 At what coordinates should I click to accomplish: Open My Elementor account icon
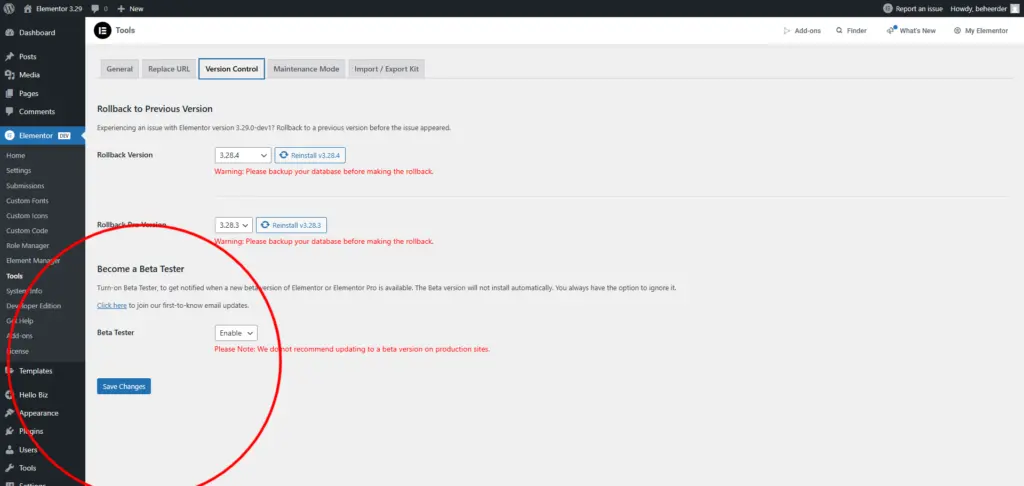957,31
